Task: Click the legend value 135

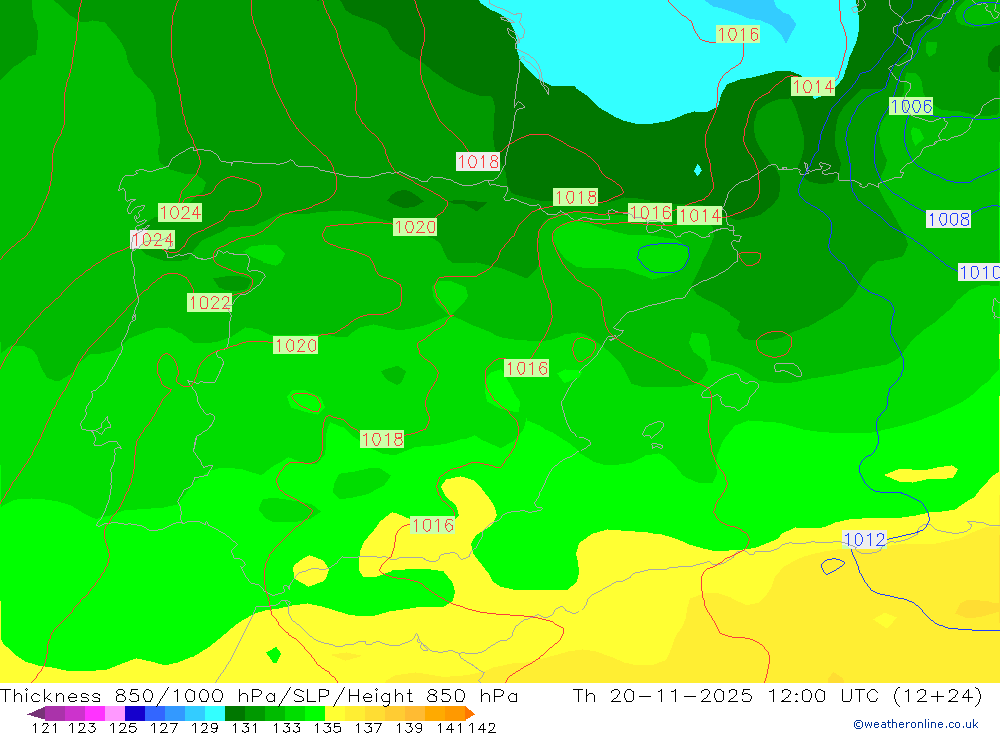Action: tap(327, 727)
